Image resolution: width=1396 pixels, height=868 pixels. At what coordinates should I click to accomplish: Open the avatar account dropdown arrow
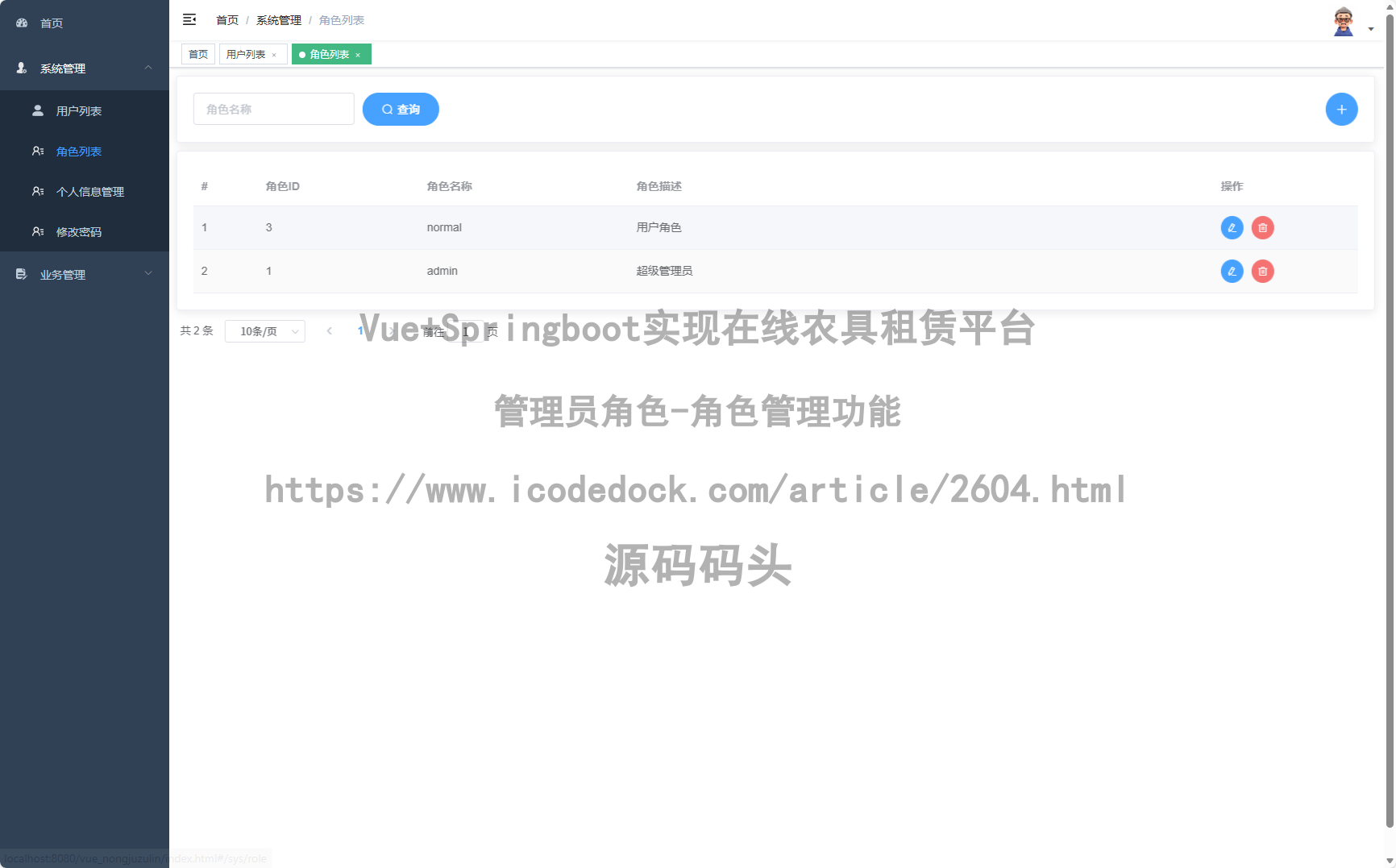(x=1370, y=27)
